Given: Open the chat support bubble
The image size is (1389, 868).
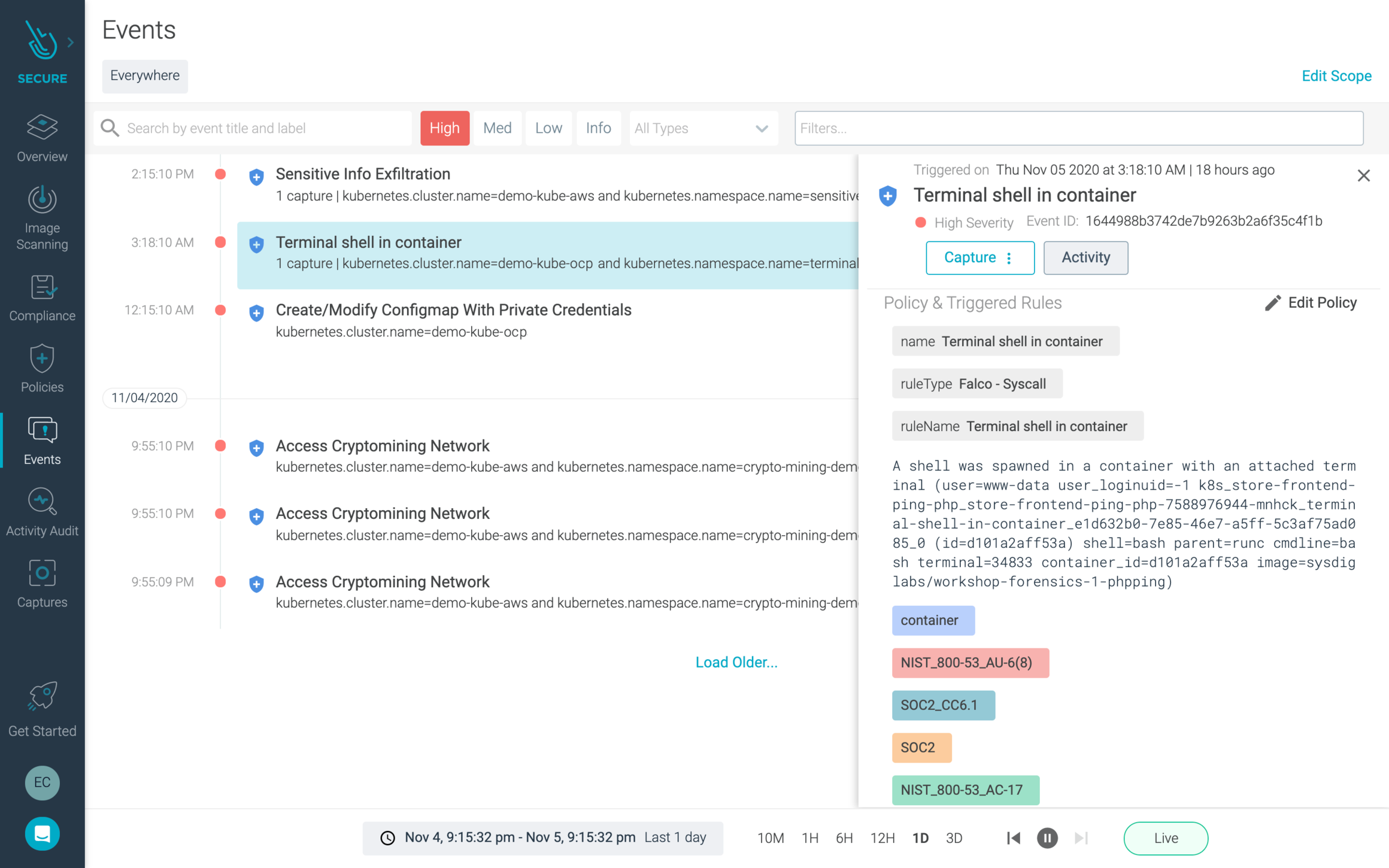Looking at the screenshot, I should [x=42, y=833].
